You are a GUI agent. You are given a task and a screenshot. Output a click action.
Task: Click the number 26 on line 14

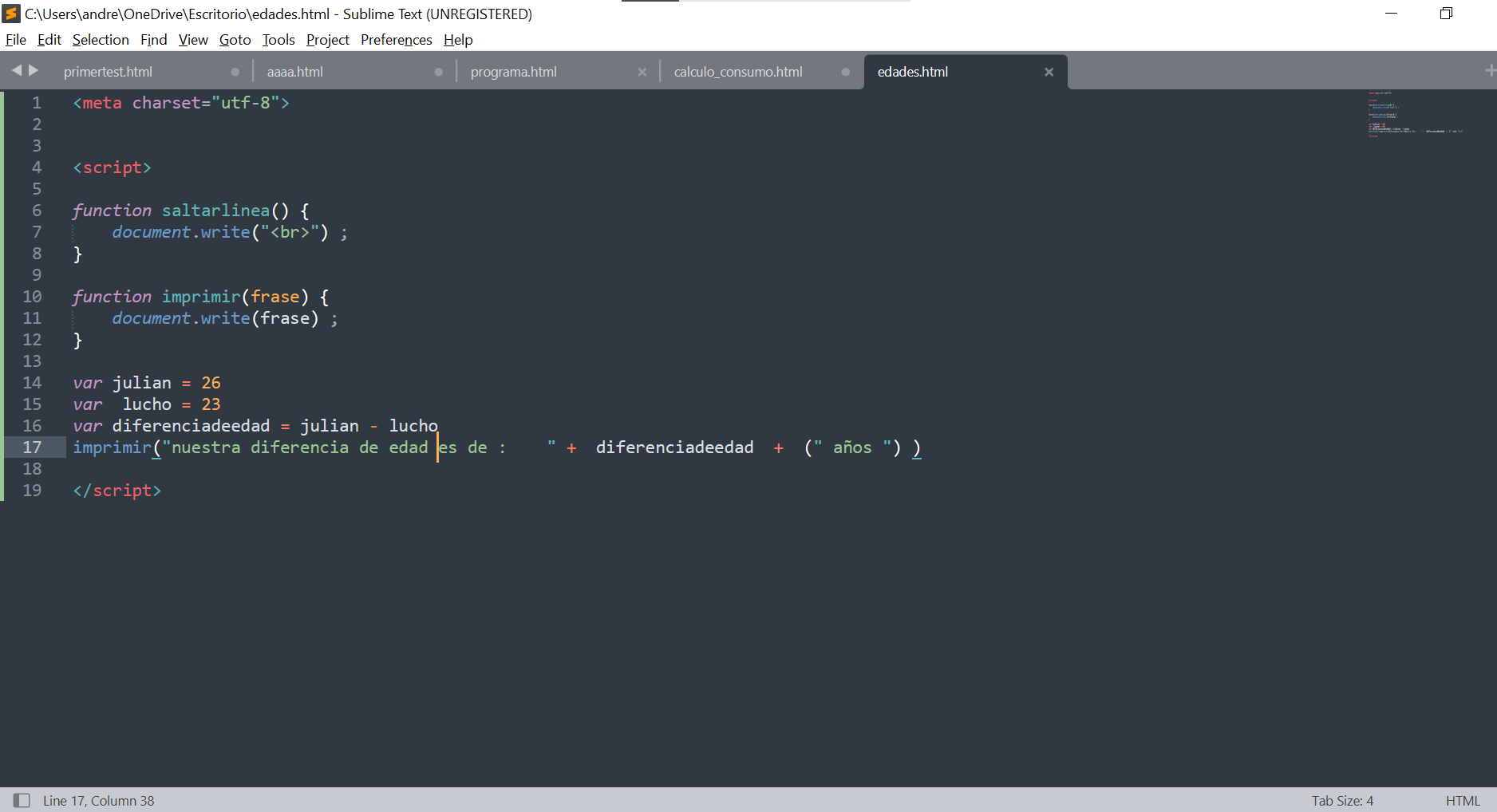click(x=211, y=383)
